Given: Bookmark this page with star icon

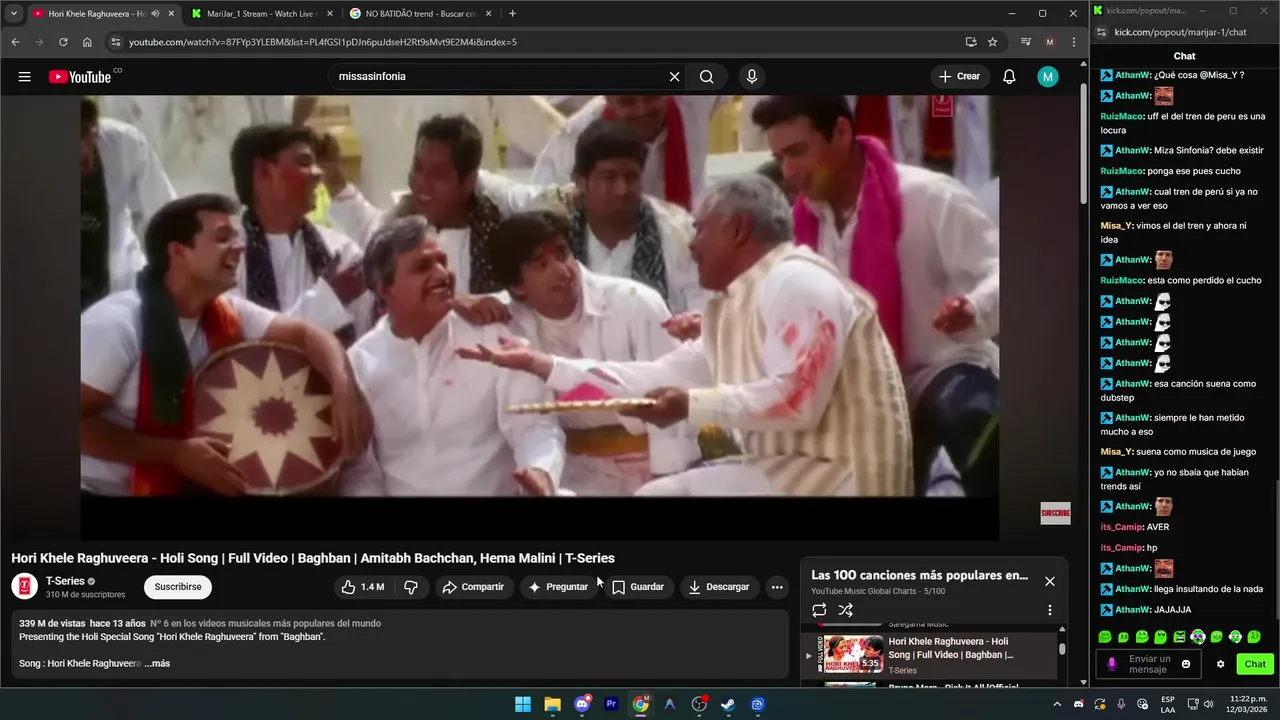Looking at the screenshot, I should coord(992,42).
